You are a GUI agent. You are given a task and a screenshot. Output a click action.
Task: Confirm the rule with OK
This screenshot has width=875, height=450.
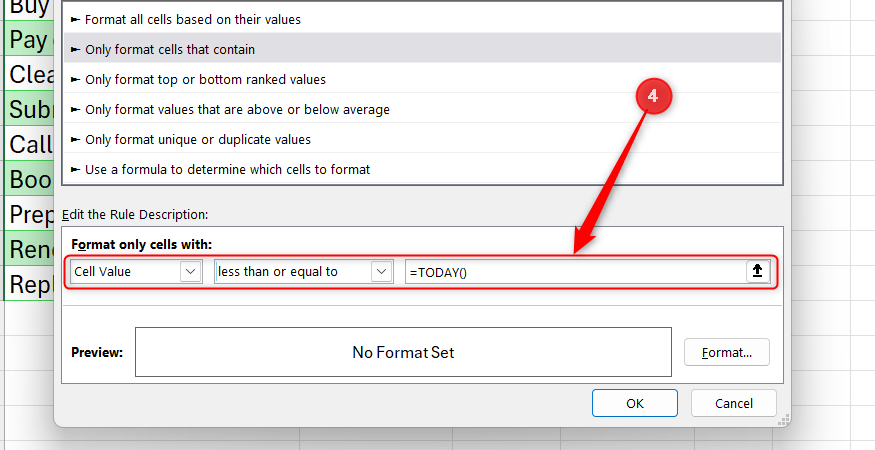[635, 403]
